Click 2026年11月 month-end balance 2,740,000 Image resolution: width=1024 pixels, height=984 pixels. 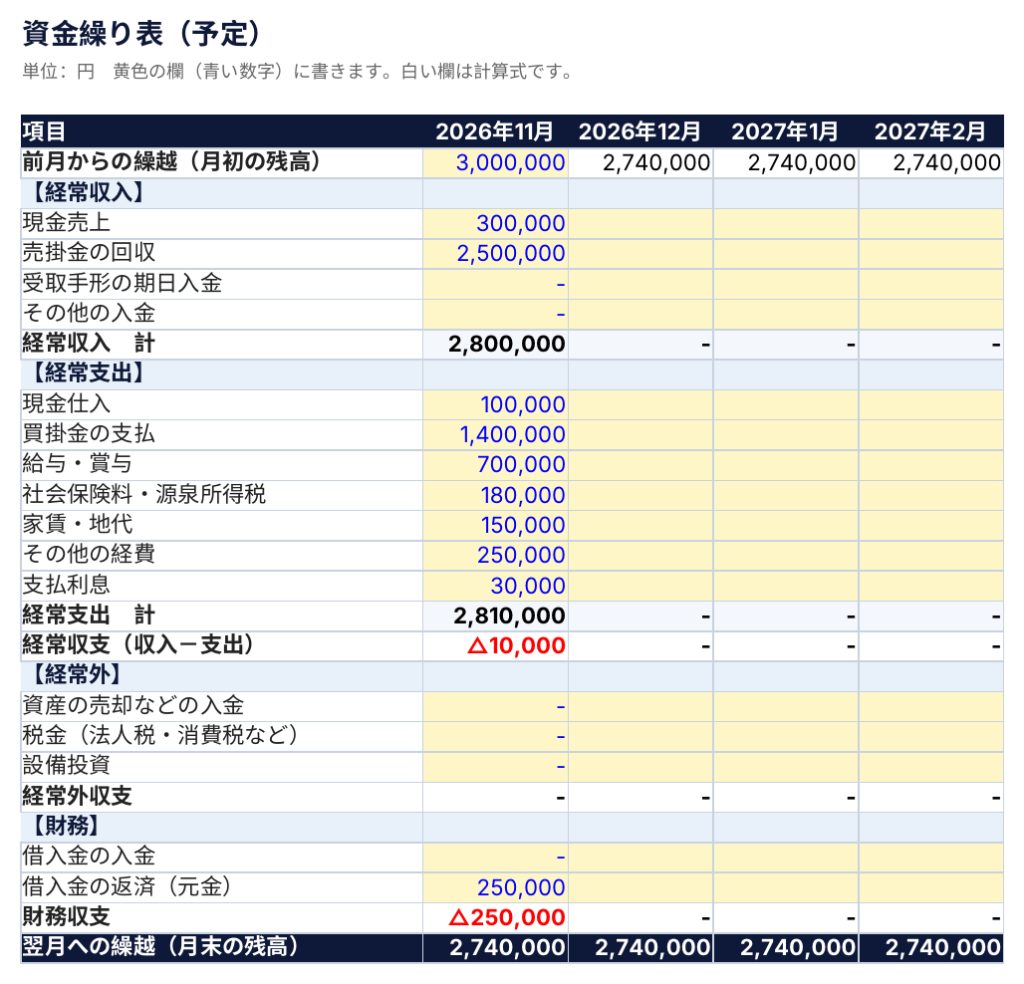point(495,948)
